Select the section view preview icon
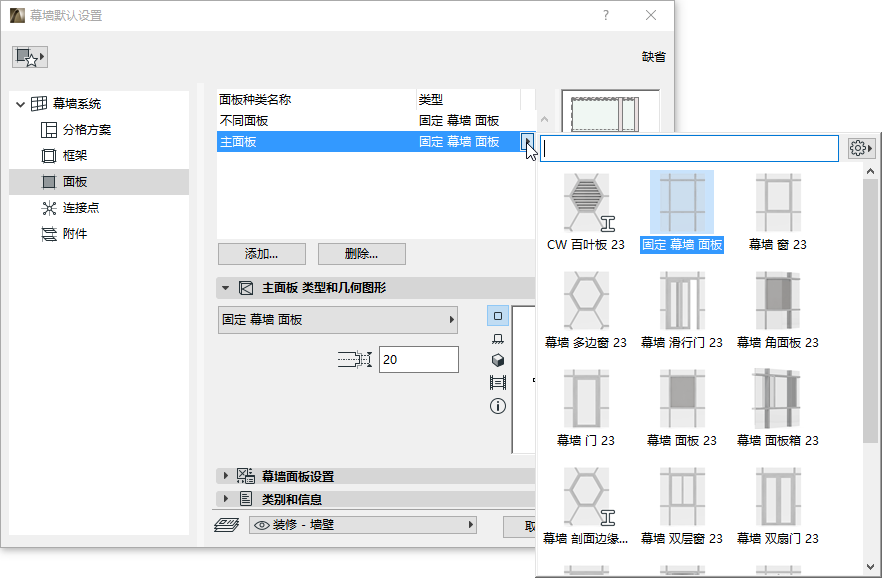This screenshot has width=882, height=578. pyautogui.click(x=498, y=383)
